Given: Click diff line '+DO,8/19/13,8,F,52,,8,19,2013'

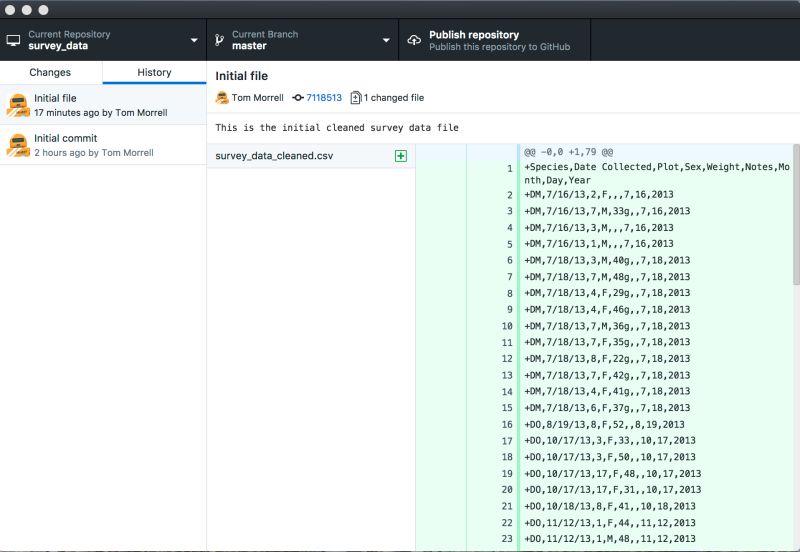Looking at the screenshot, I should [x=604, y=424].
